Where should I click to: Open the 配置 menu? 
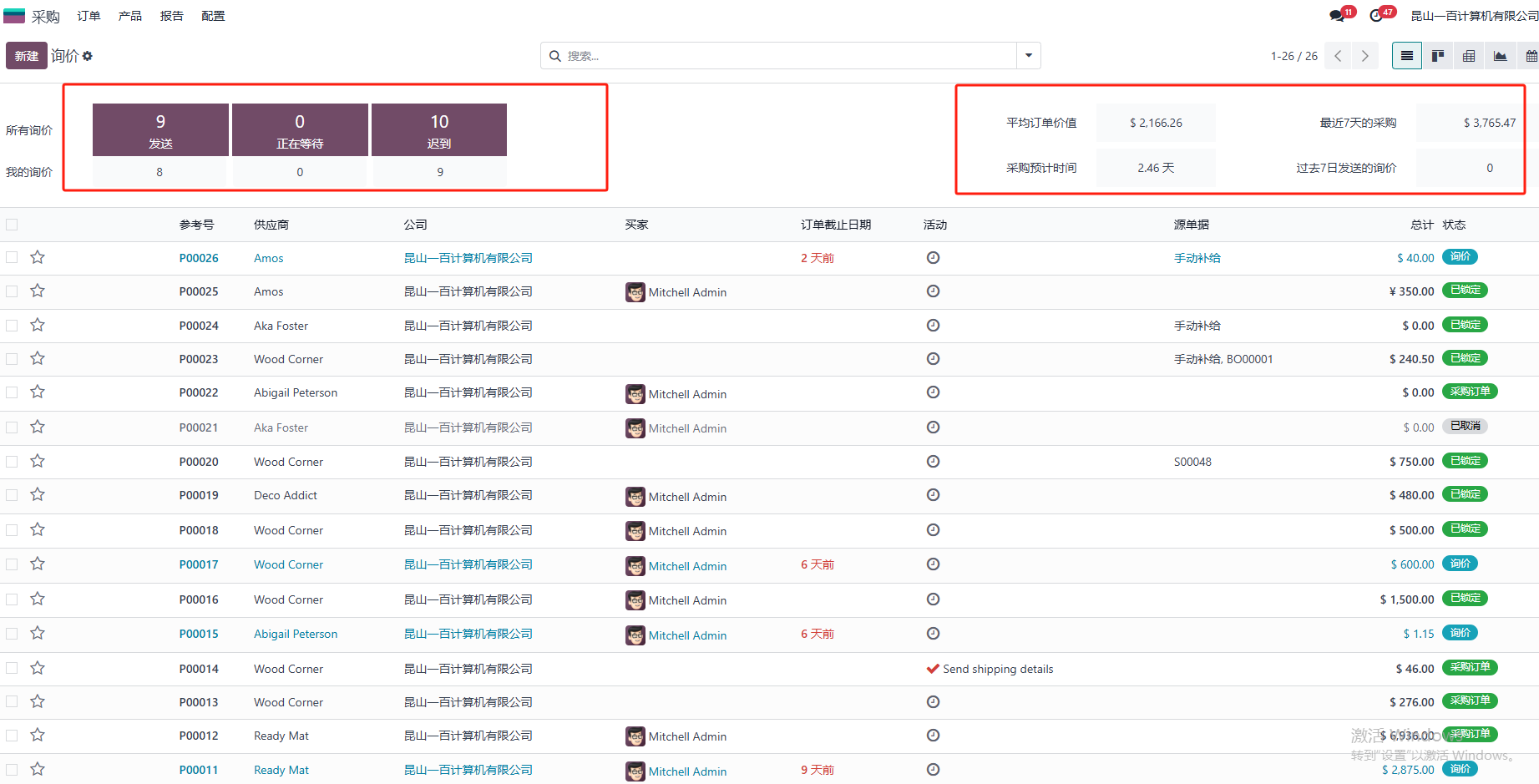tap(213, 15)
